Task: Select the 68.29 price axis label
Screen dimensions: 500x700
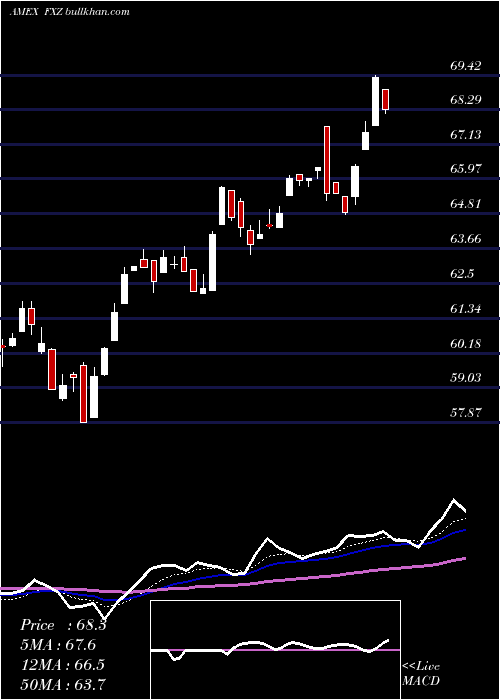Action: pyautogui.click(x=466, y=99)
